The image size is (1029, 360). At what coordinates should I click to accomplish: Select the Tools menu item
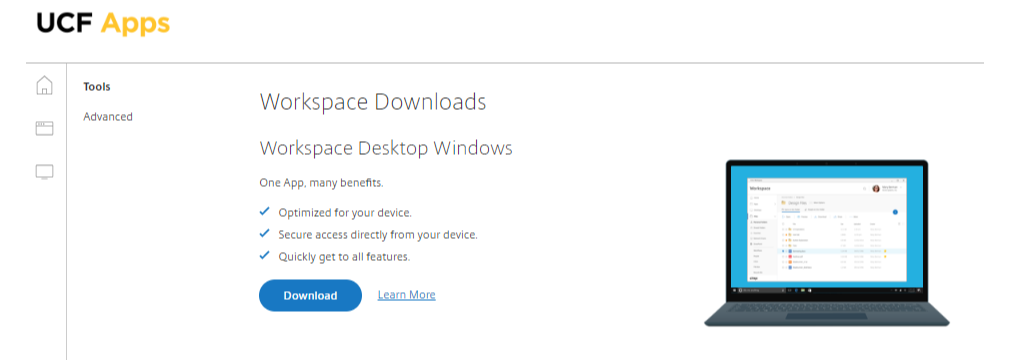(97, 87)
